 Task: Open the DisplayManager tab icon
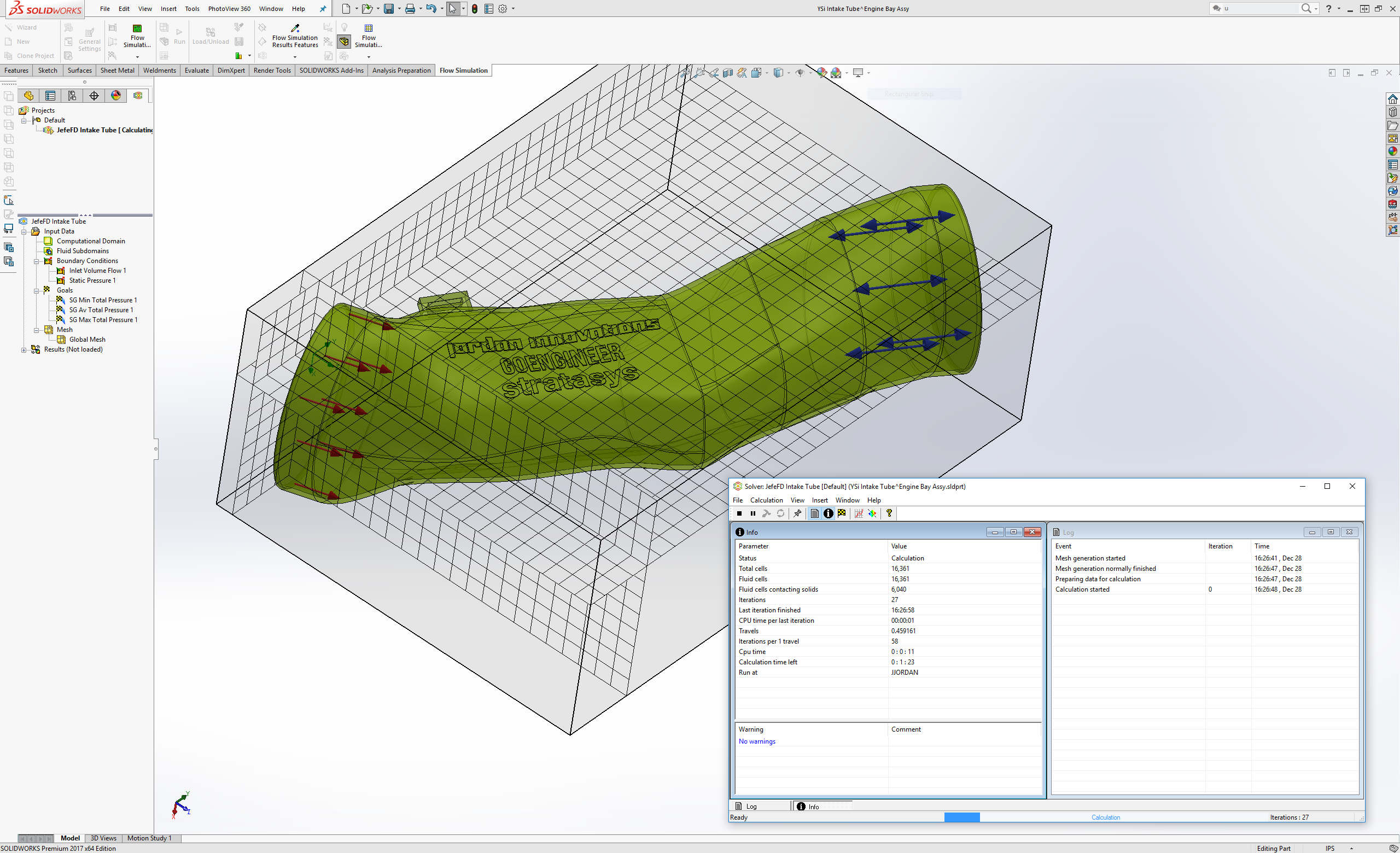(116, 95)
